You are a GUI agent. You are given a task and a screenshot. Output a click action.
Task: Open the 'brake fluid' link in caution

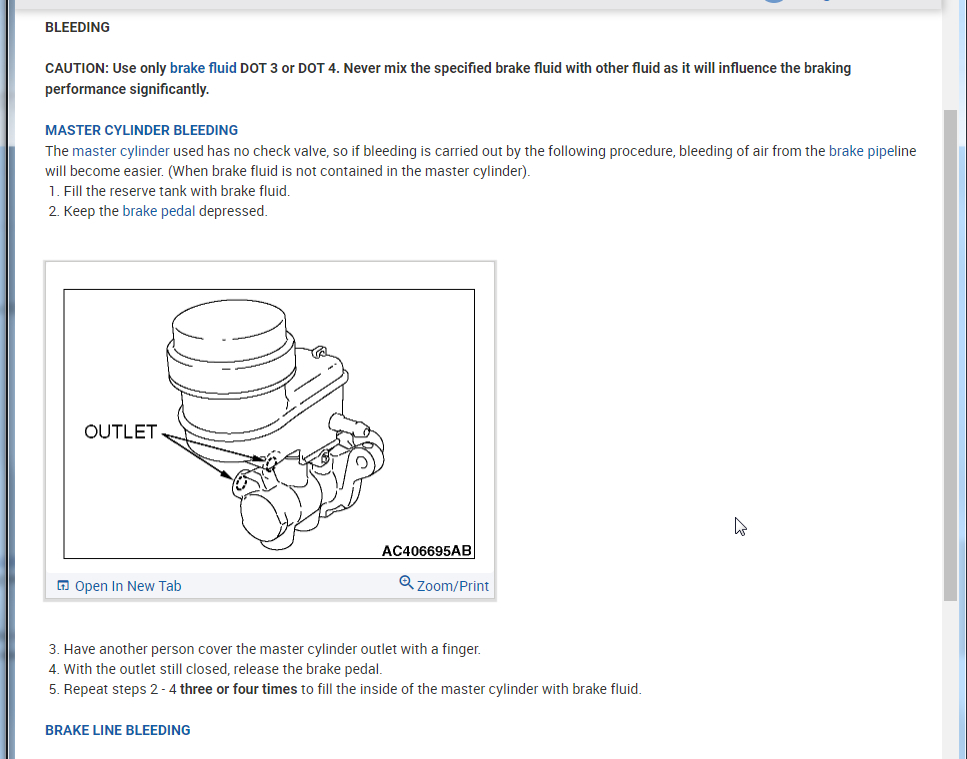point(203,68)
